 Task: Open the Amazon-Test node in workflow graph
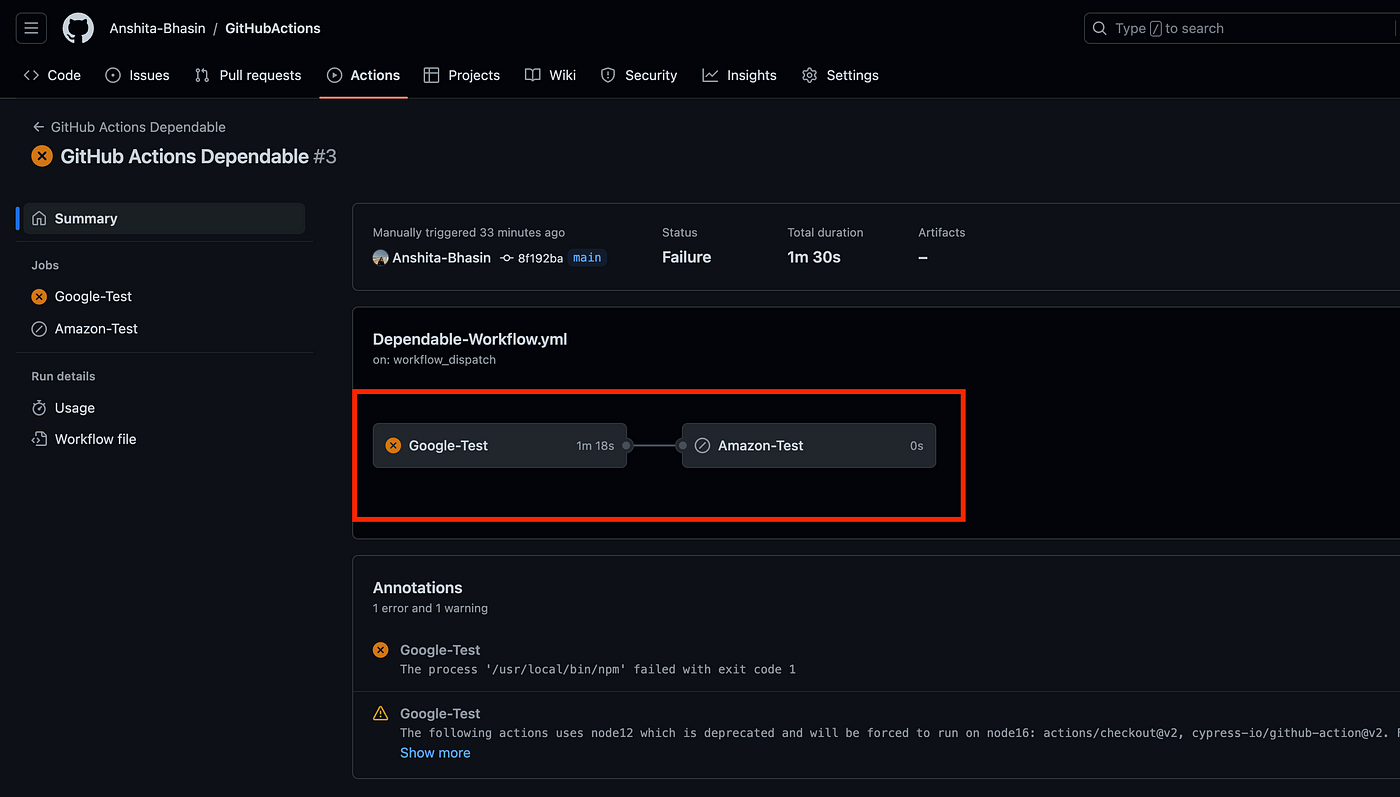pos(808,445)
